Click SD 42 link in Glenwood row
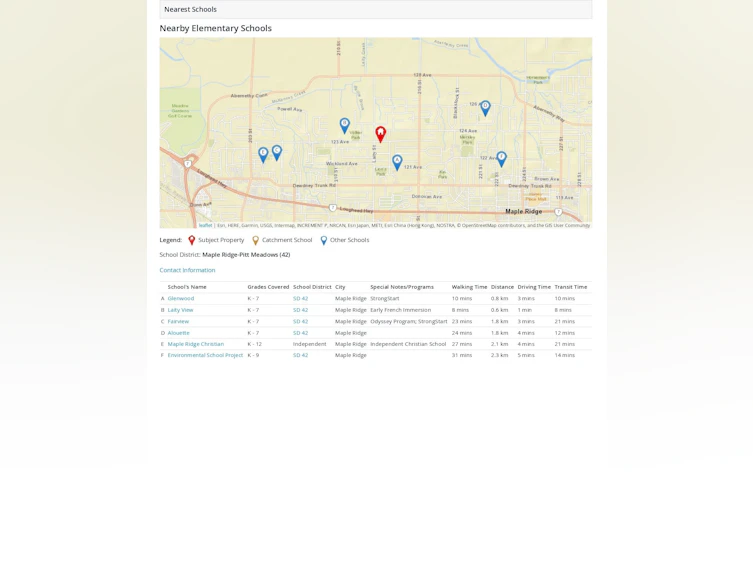The height and width of the screenshot is (565, 753). coord(301,298)
